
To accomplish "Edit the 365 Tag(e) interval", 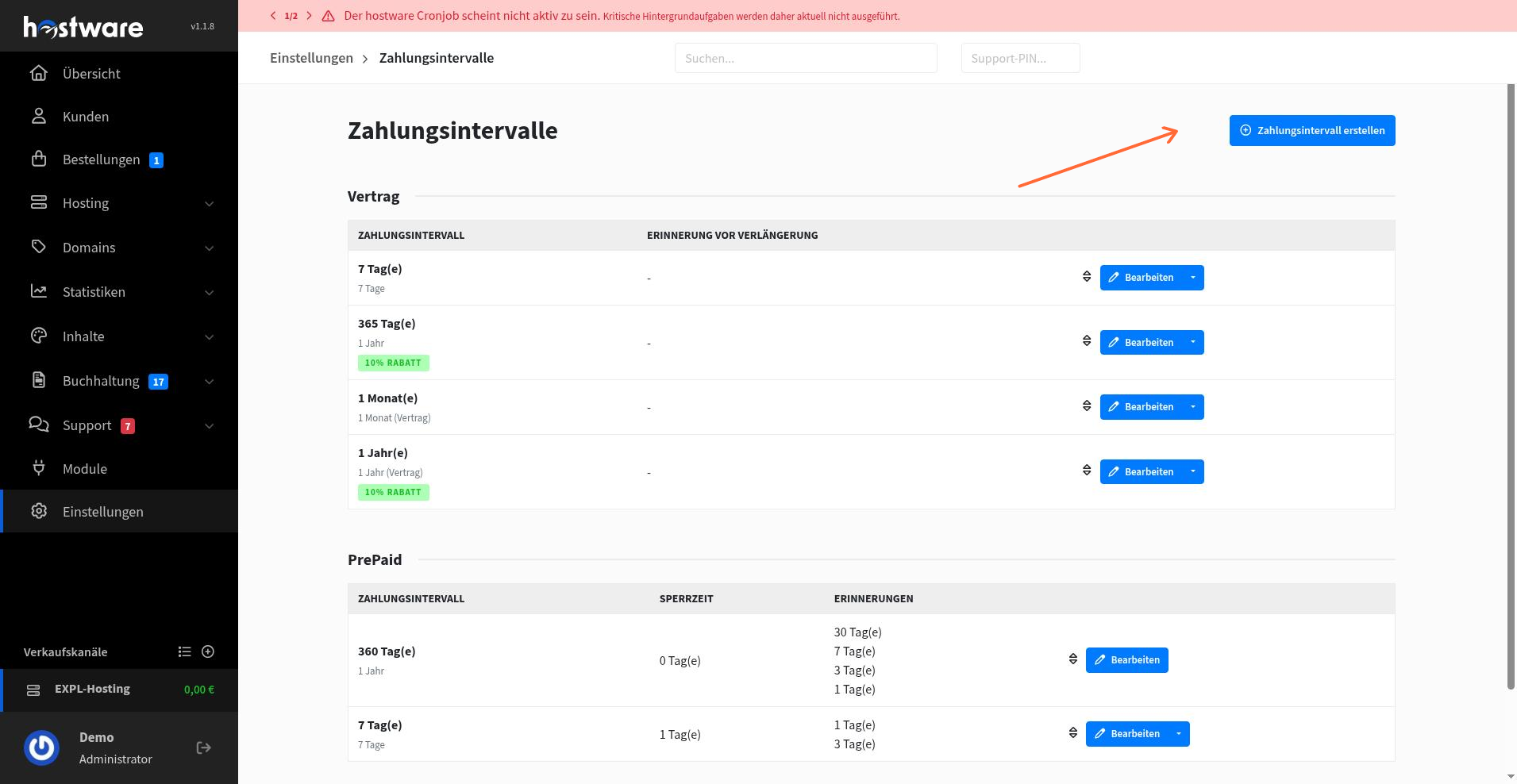I will click(x=1141, y=342).
